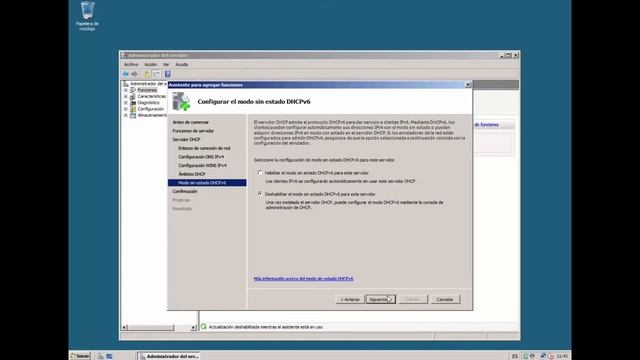This screenshot has width=640, height=360.
Task: Open the Ayuda menu
Action: 182,64
